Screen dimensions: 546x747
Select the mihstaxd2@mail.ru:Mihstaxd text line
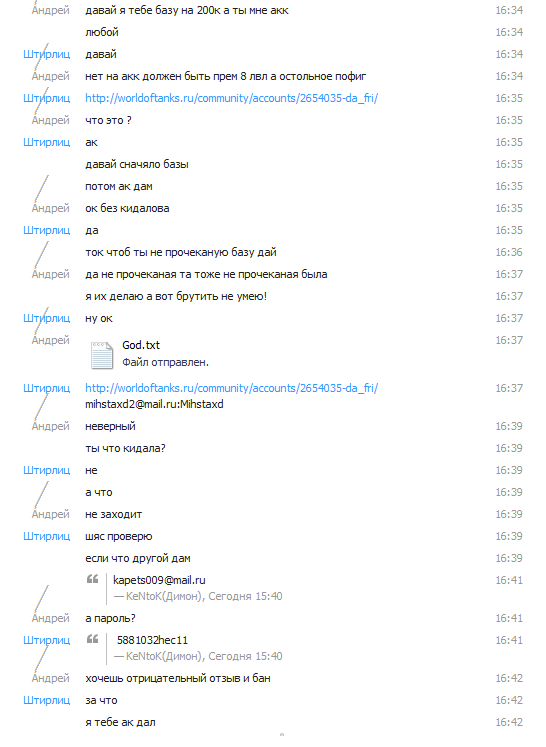(x=154, y=404)
